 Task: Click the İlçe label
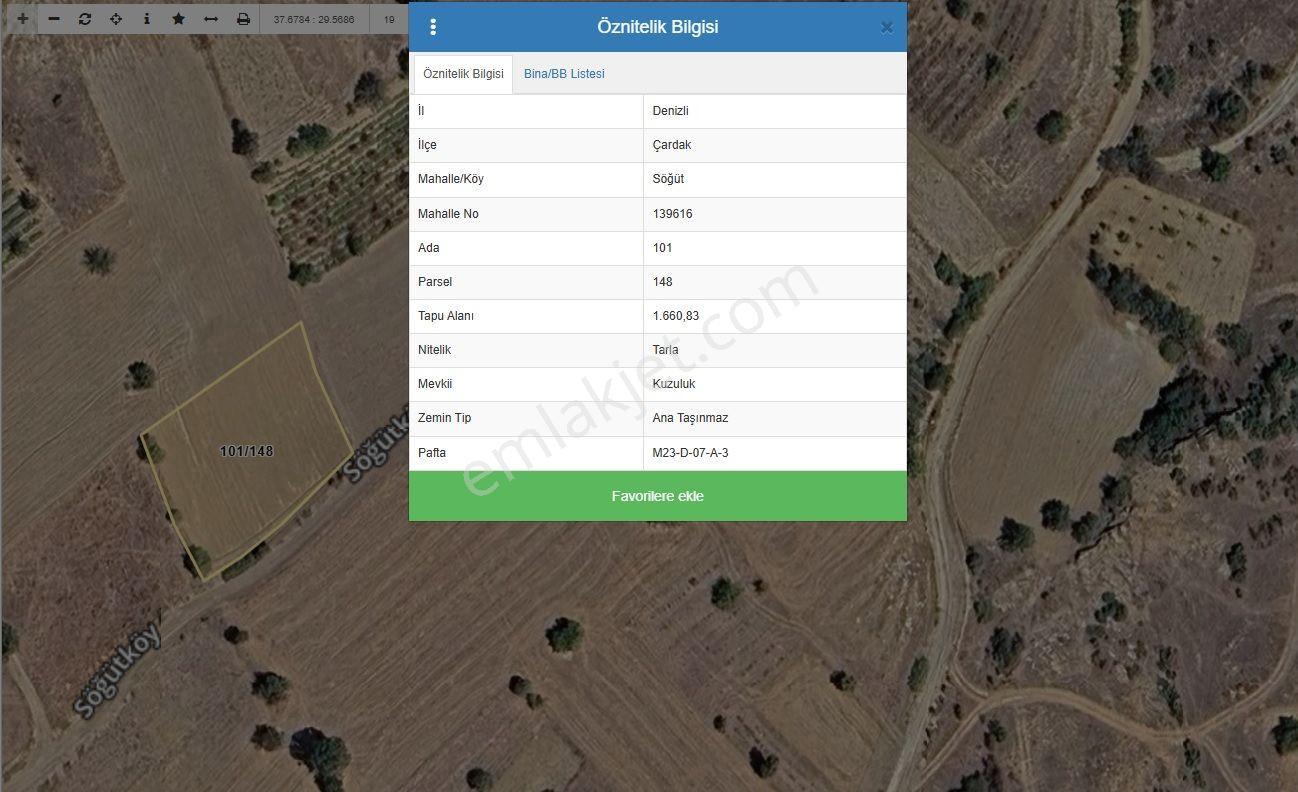(x=427, y=145)
